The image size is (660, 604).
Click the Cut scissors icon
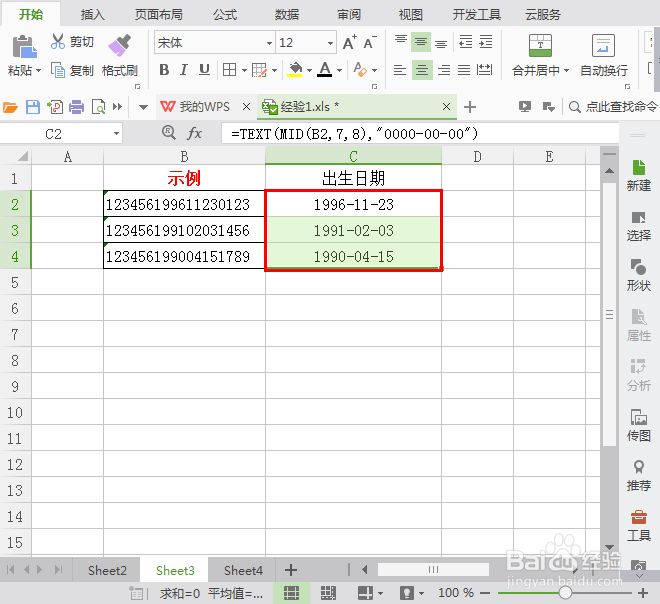[58, 42]
